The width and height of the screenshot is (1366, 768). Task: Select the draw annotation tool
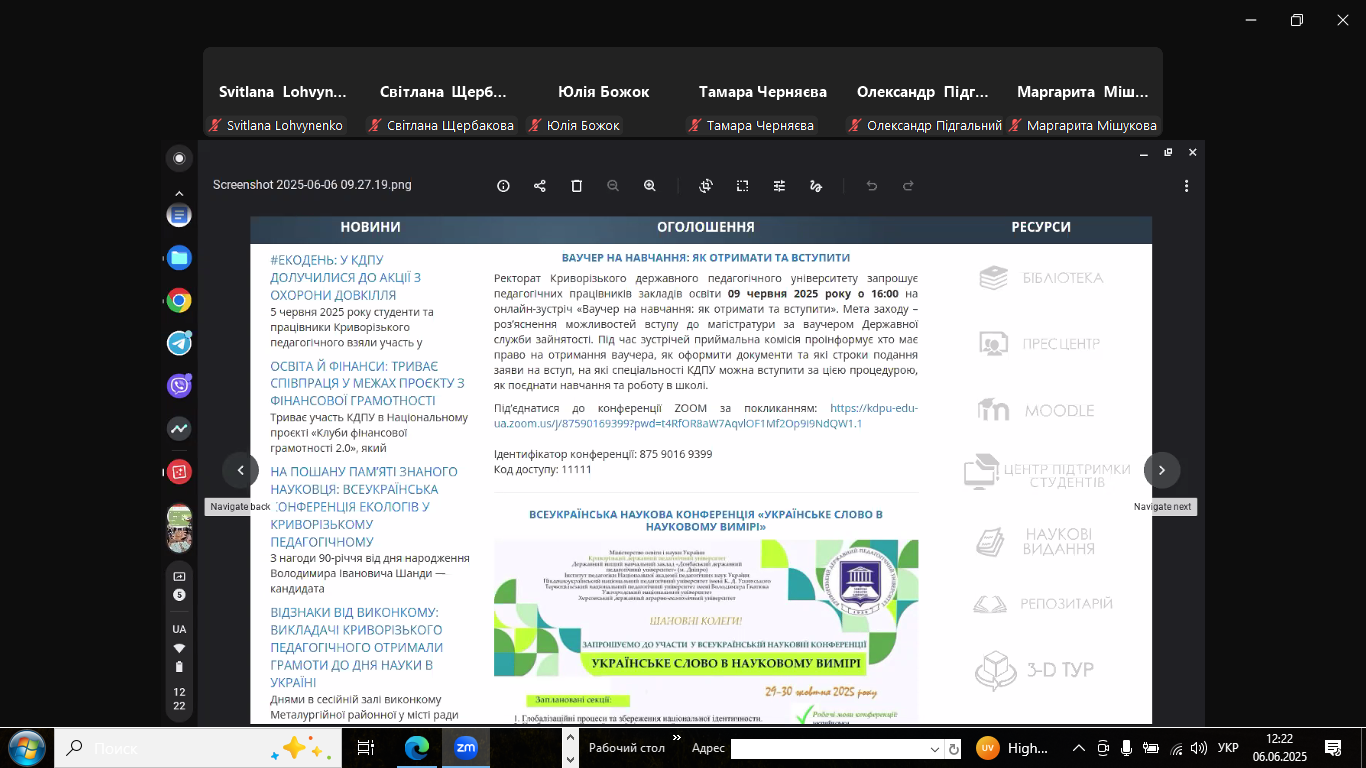(x=816, y=186)
